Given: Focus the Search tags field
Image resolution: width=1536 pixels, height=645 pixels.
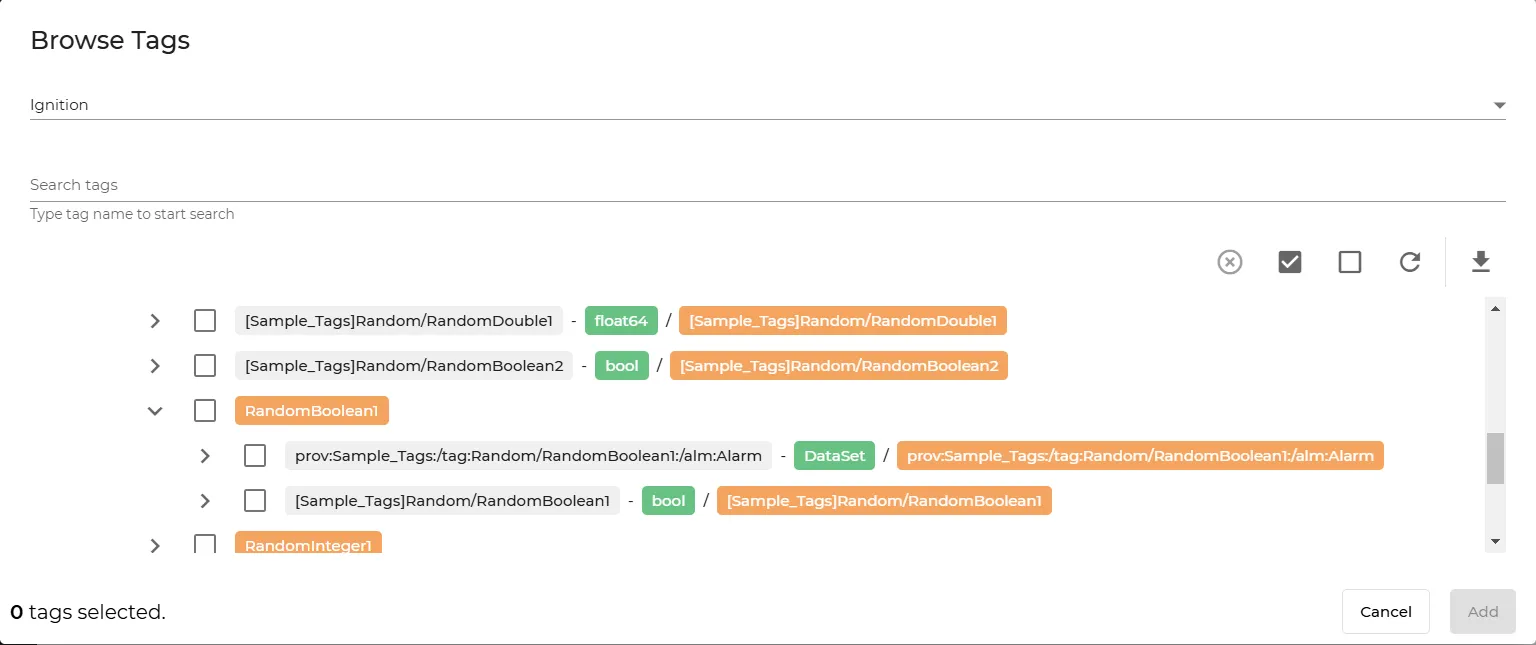Looking at the screenshot, I should 768,185.
